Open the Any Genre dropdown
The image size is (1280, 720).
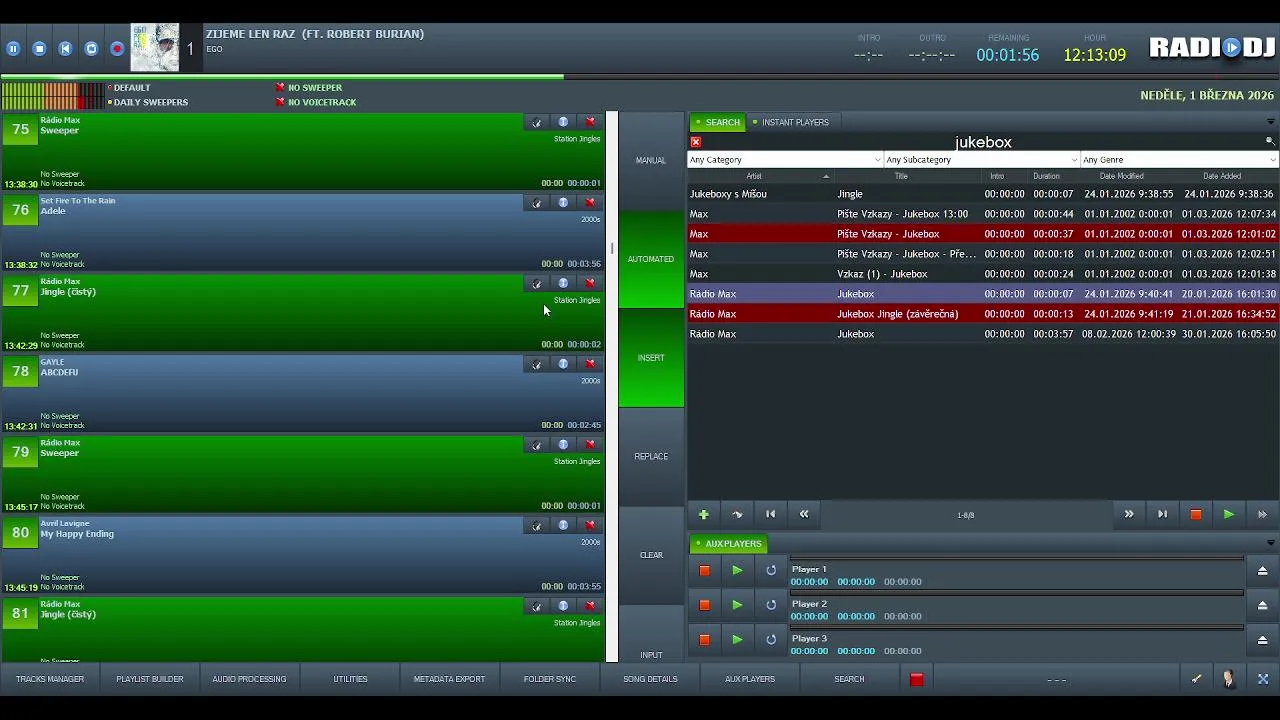[x=1179, y=160]
